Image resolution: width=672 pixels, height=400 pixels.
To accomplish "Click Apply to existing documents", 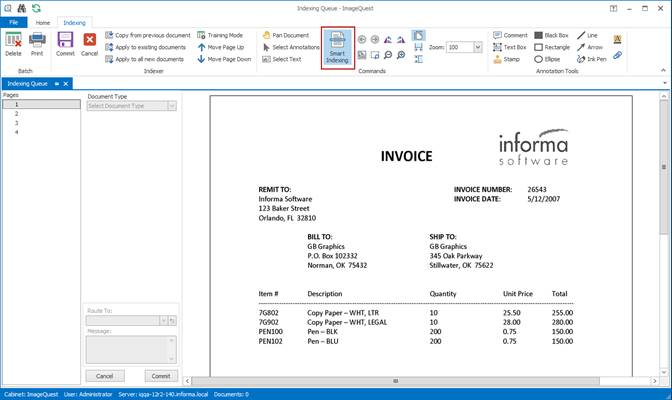I will (x=146, y=47).
